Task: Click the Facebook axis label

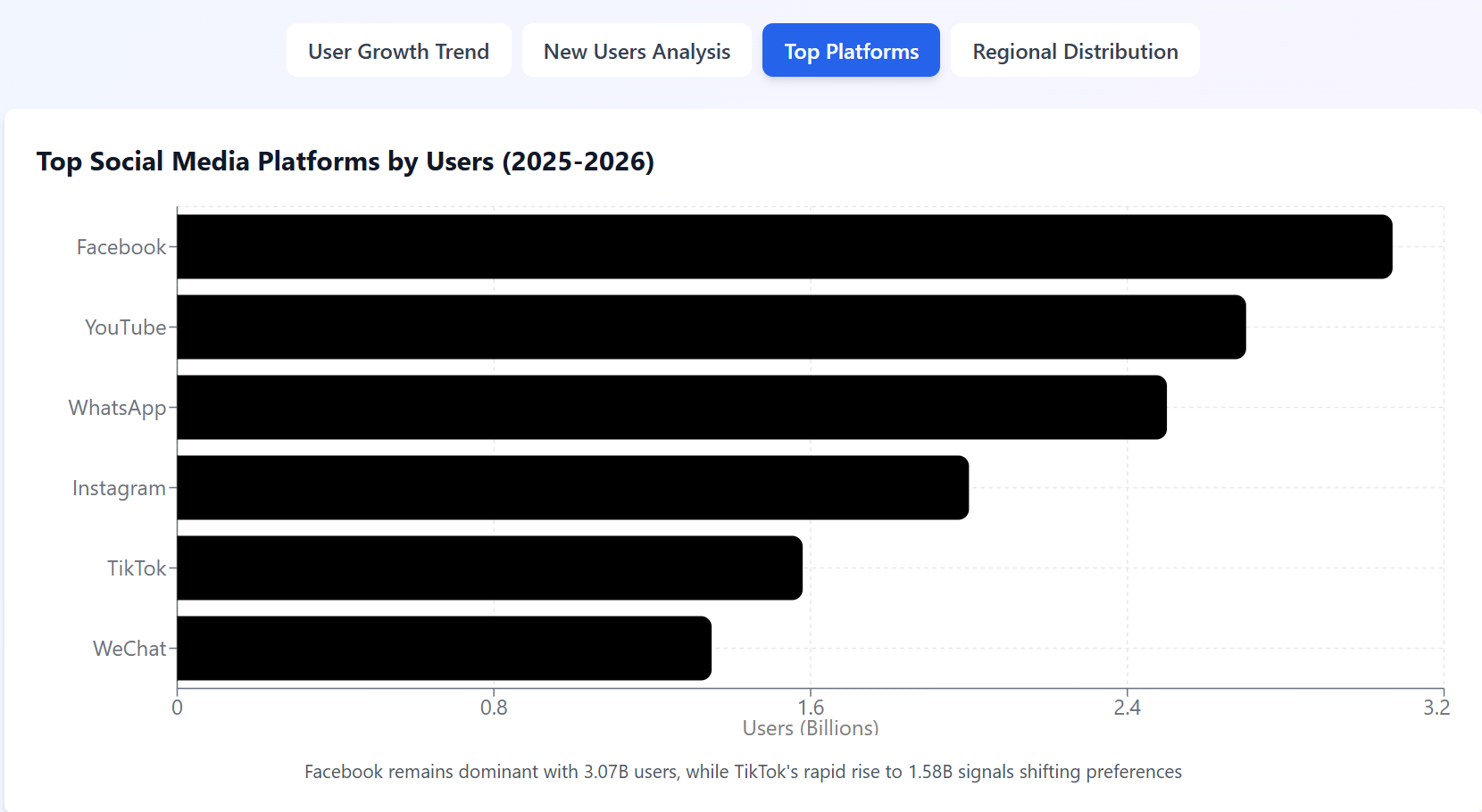Action: (x=121, y=247)
